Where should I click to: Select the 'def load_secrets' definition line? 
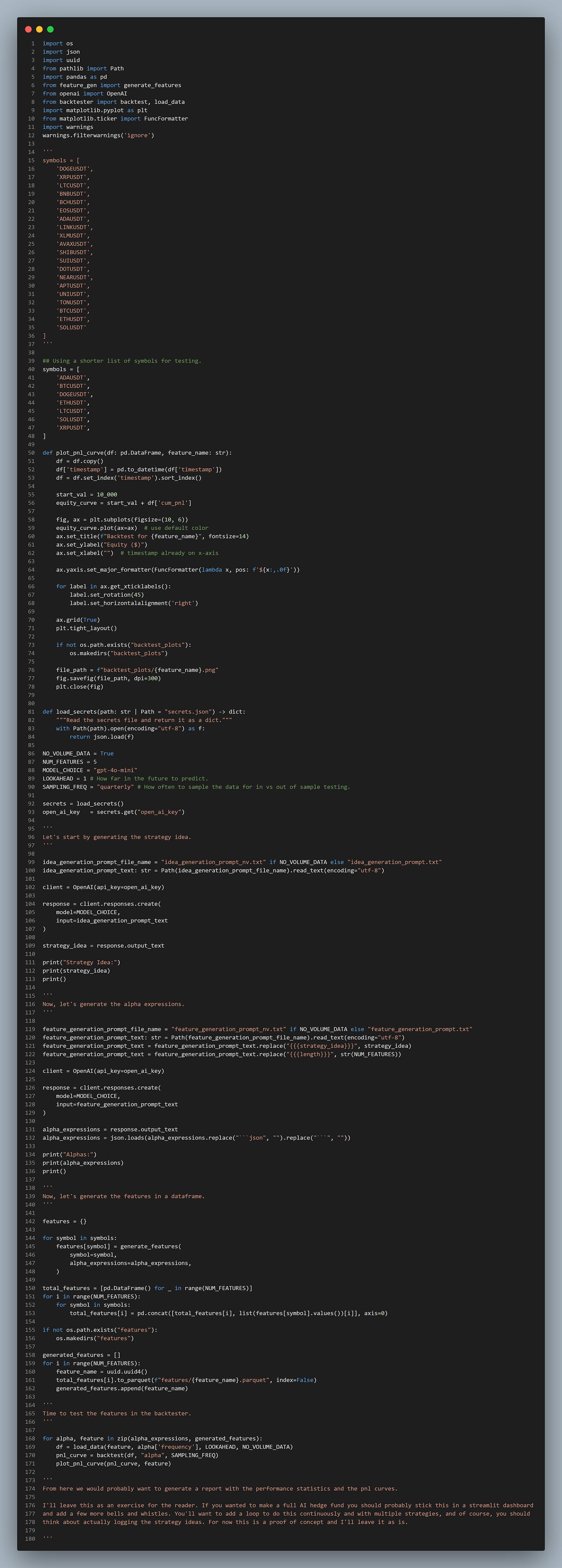(x=144, y=712)
